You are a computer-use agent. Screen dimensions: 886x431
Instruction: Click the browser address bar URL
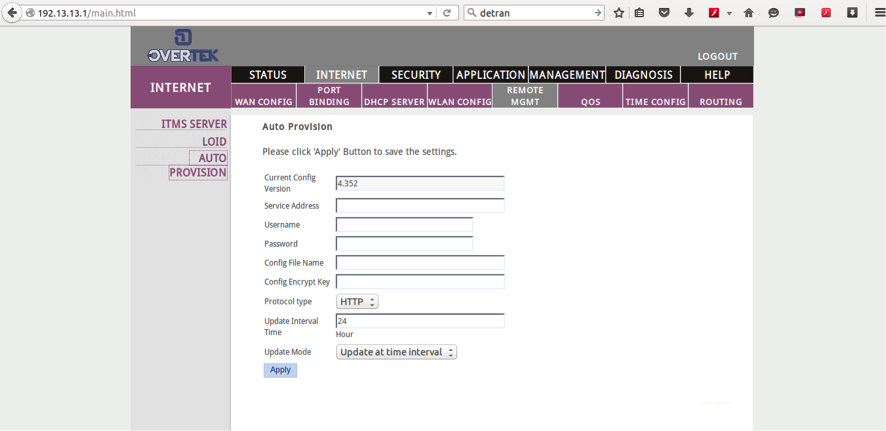226,12
